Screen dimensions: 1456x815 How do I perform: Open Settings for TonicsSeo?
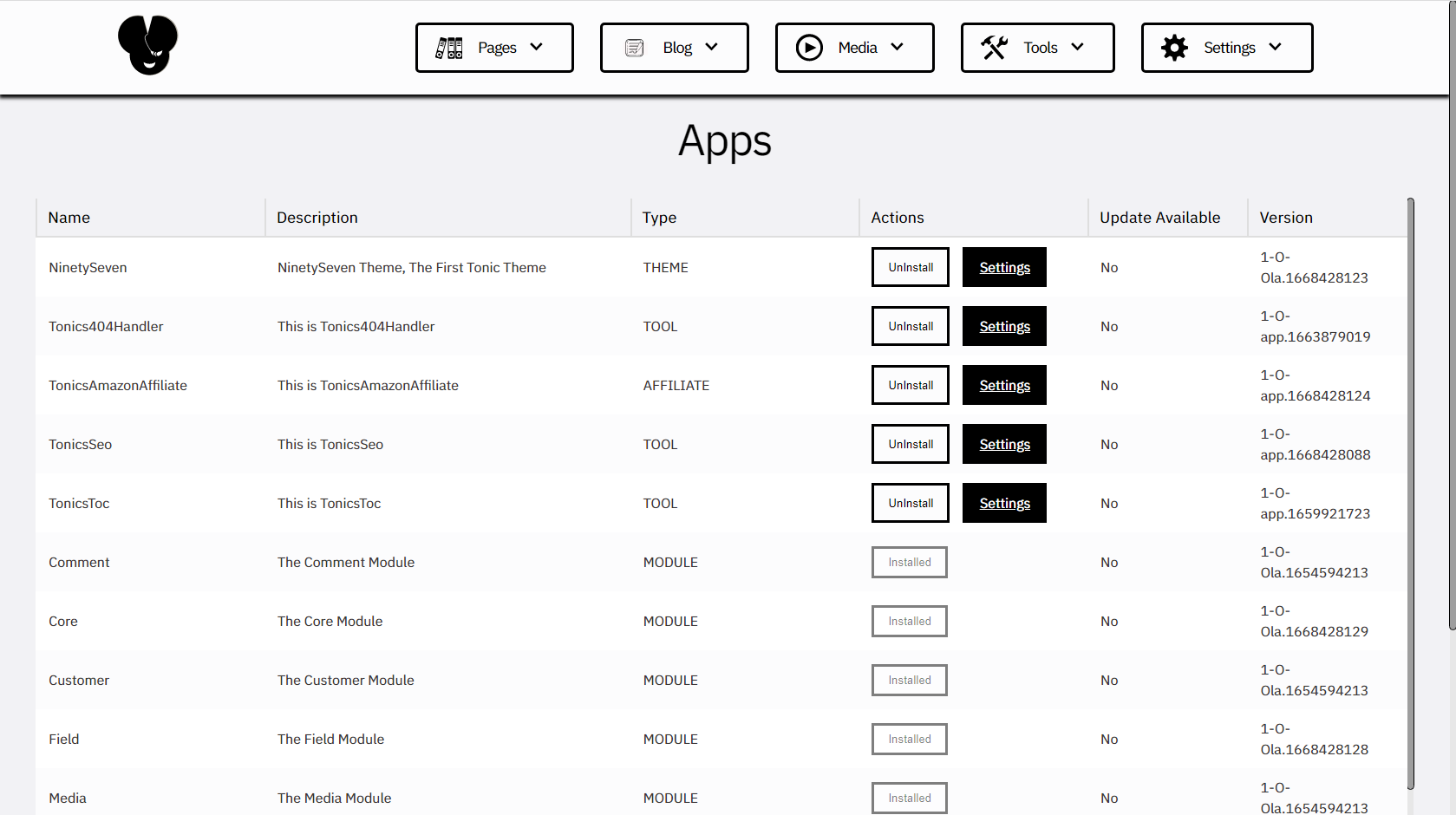click(1004, 444)
